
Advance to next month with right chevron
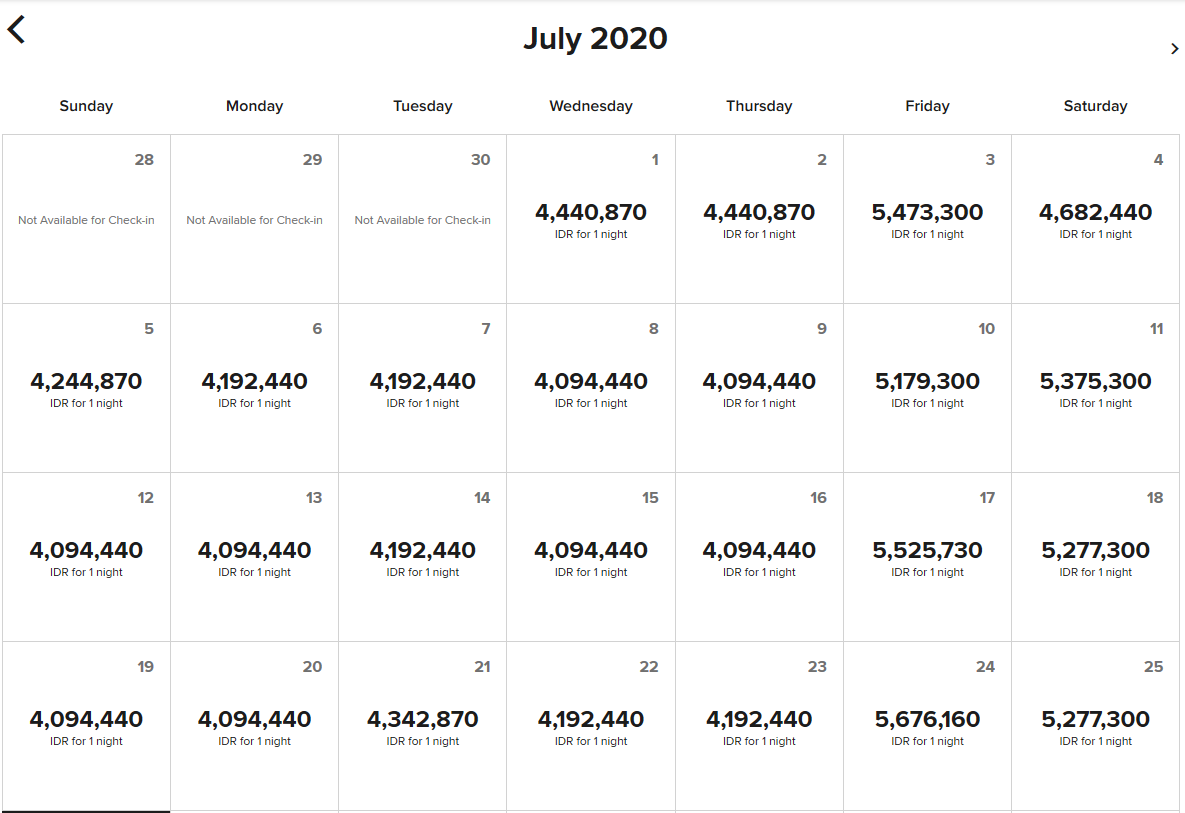(x=1174, y=48)
